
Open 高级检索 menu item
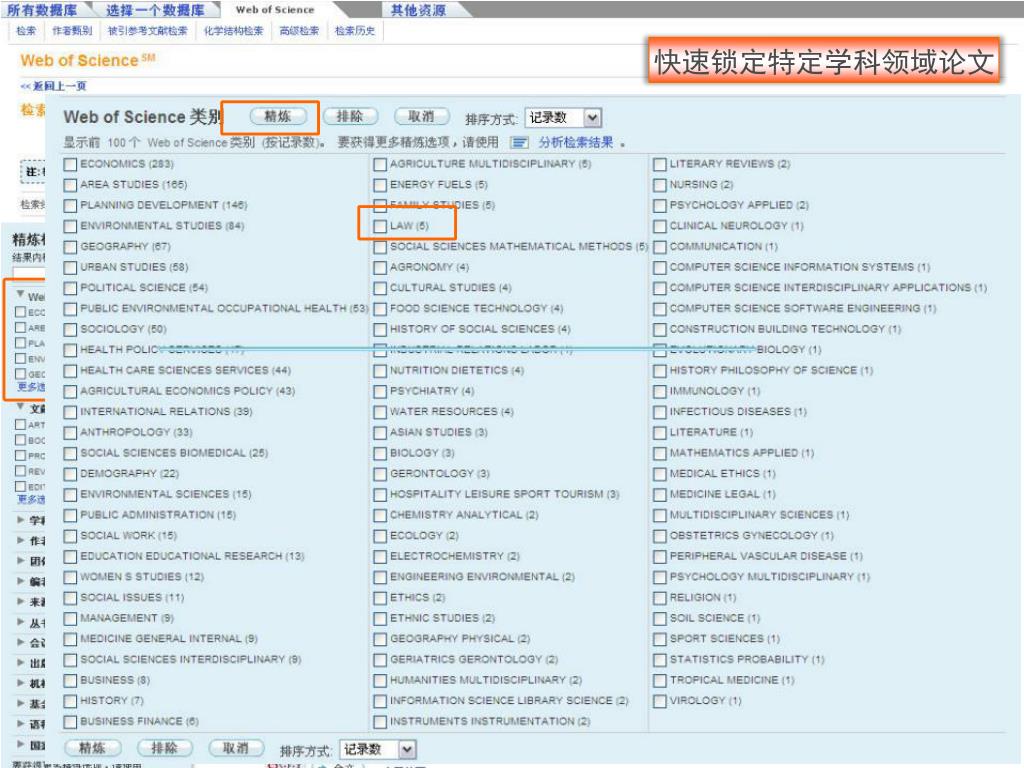click(299, 31)
